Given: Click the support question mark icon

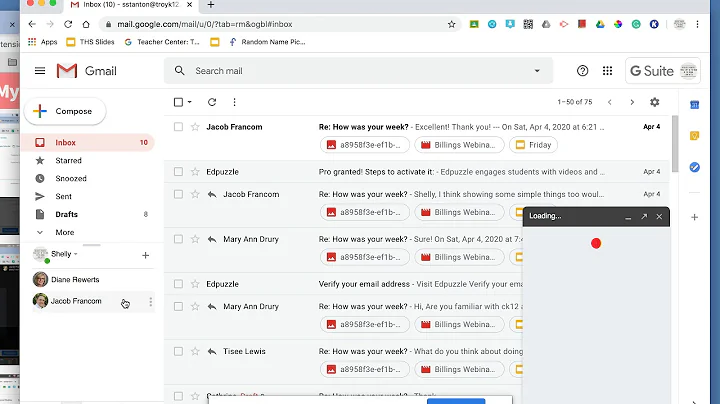Looking at the screenshot, I should (x=583, y=71).
